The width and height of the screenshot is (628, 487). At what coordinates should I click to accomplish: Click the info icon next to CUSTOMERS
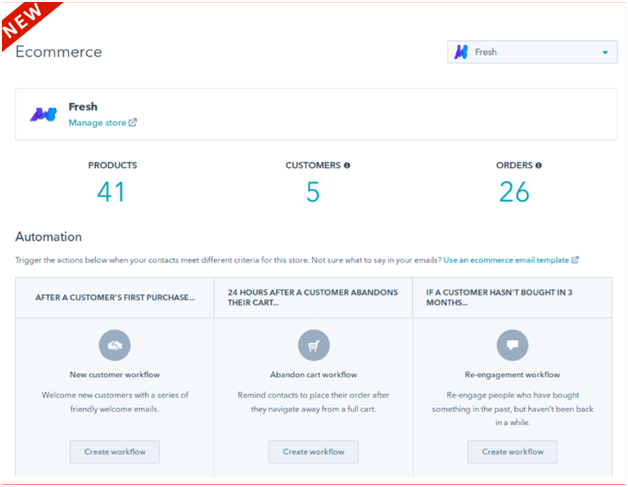[347, 165]
